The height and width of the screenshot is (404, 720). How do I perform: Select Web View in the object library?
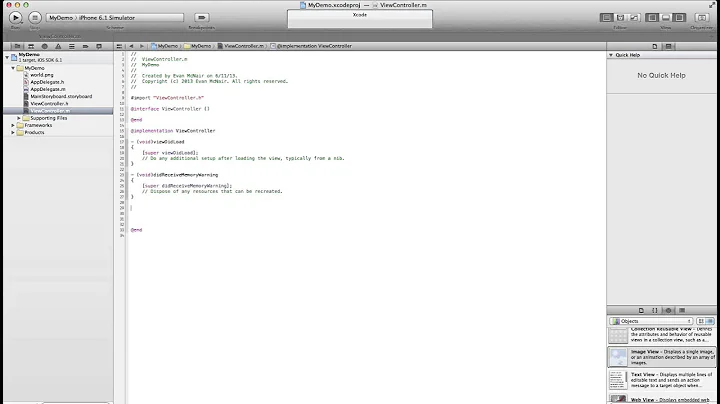pos(662,399)
